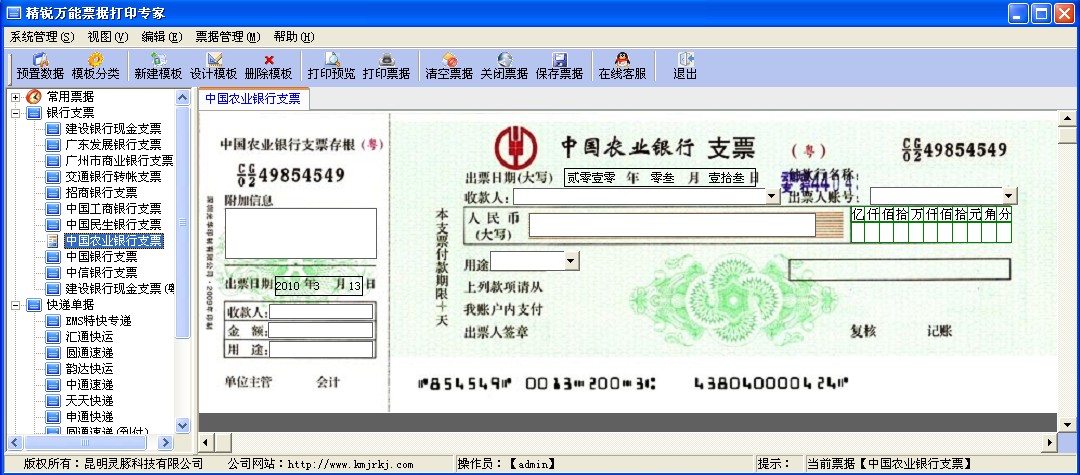Collapse the 银行支票 tree node
Screen dimensions: 1080x475
16,113
